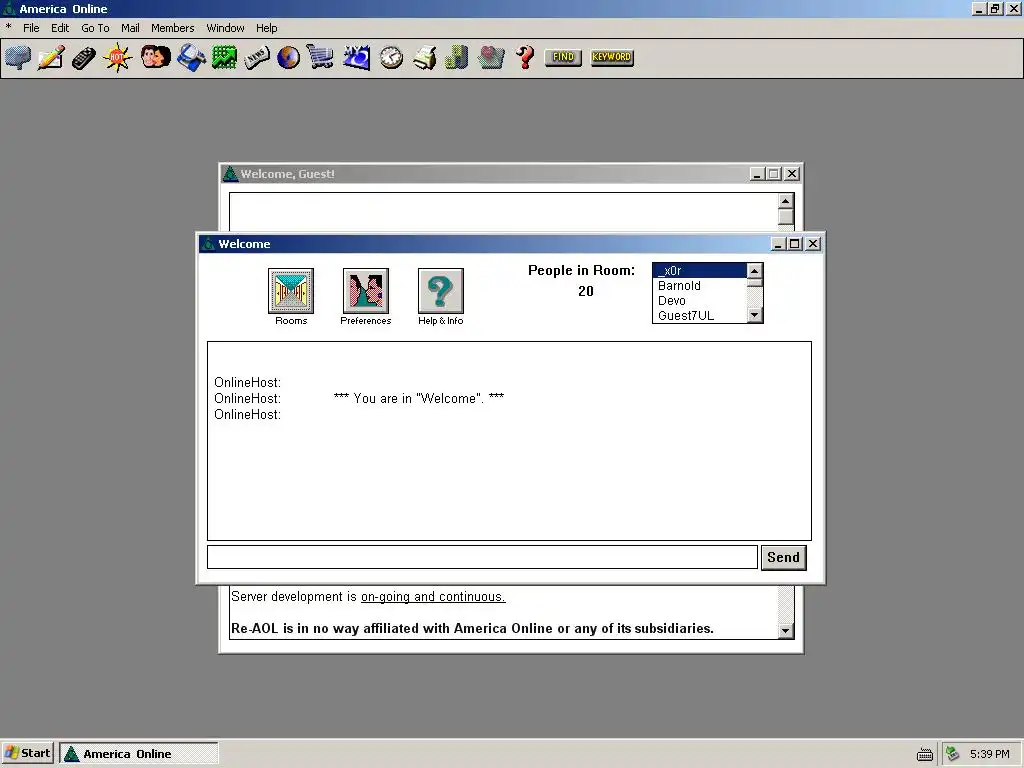Open the mailbox icon in toolbar

[x=18, y=57]
